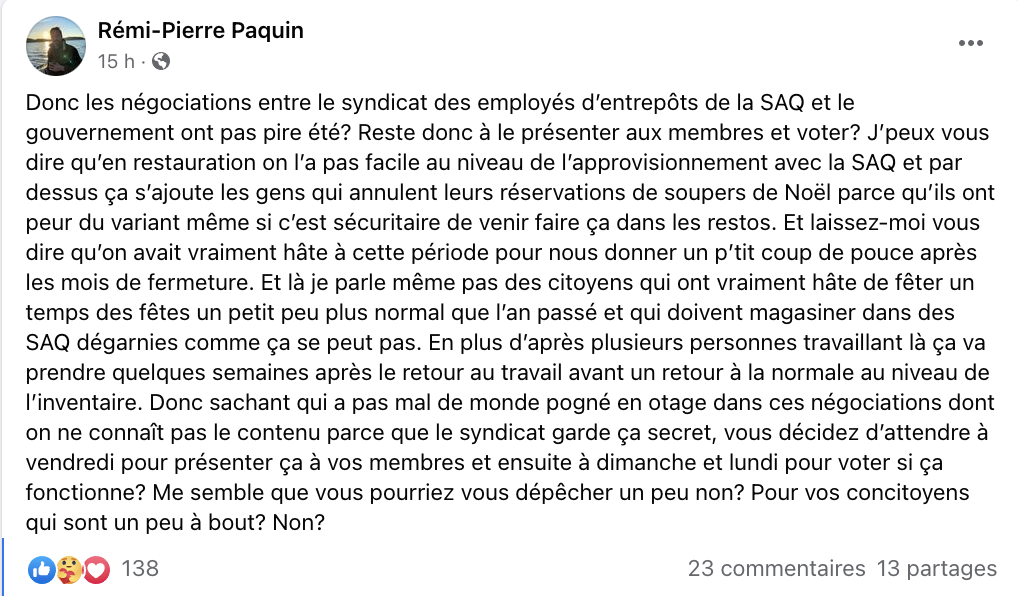Click the red Love heart reaction icon
1018x596 pixels.
click(96, 570)
